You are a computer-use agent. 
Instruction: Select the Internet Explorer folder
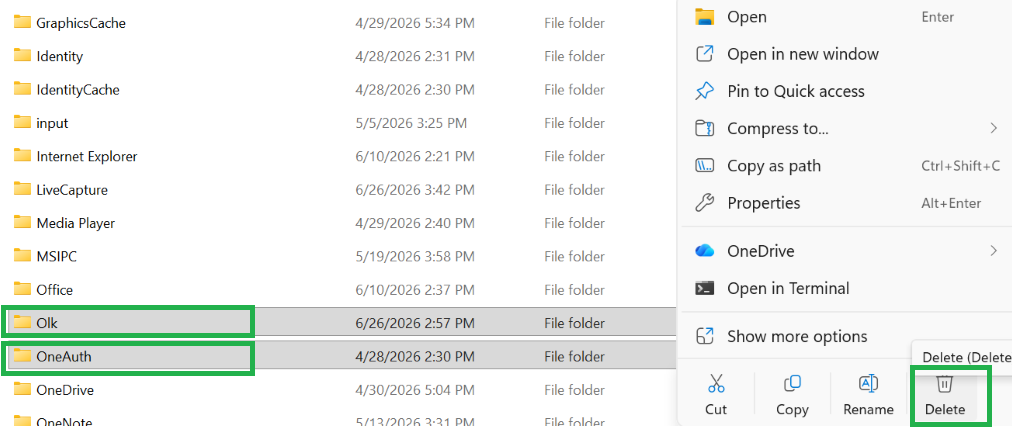86,156
